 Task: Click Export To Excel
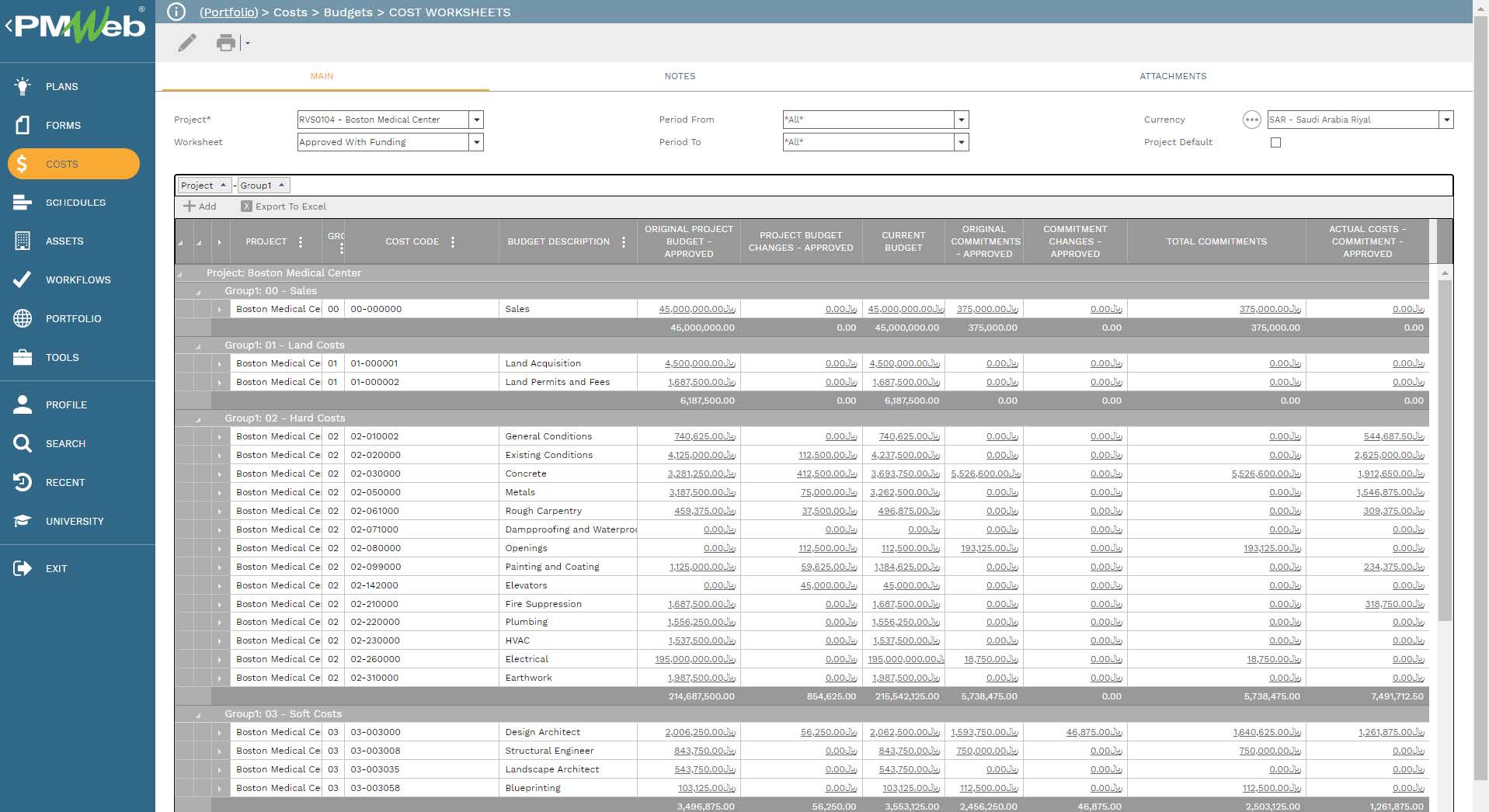pyautogui.click(x=284, y=206)
